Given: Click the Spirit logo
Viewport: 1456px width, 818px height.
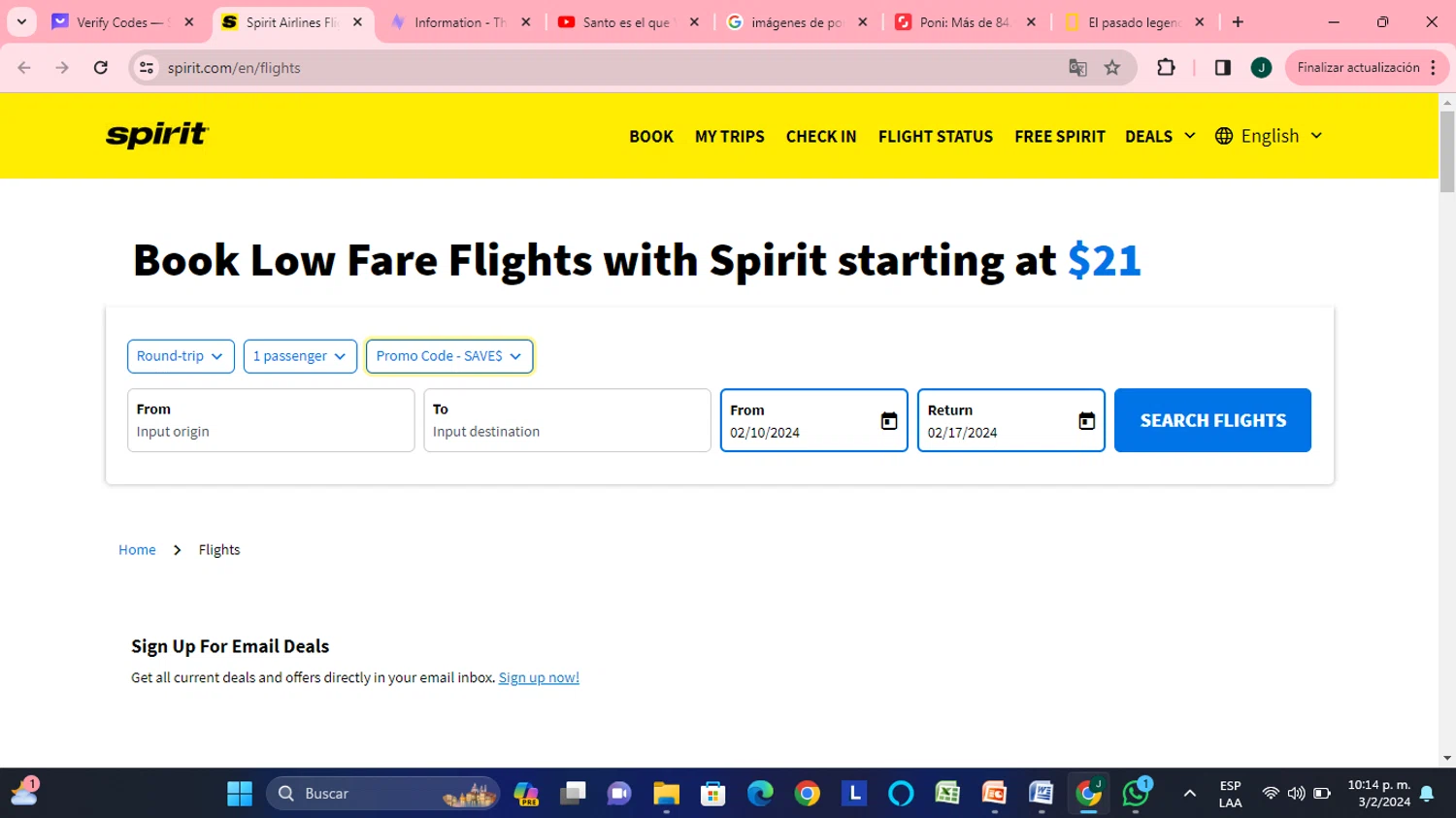Looking at the screenshot, I should tap(157, 135).
